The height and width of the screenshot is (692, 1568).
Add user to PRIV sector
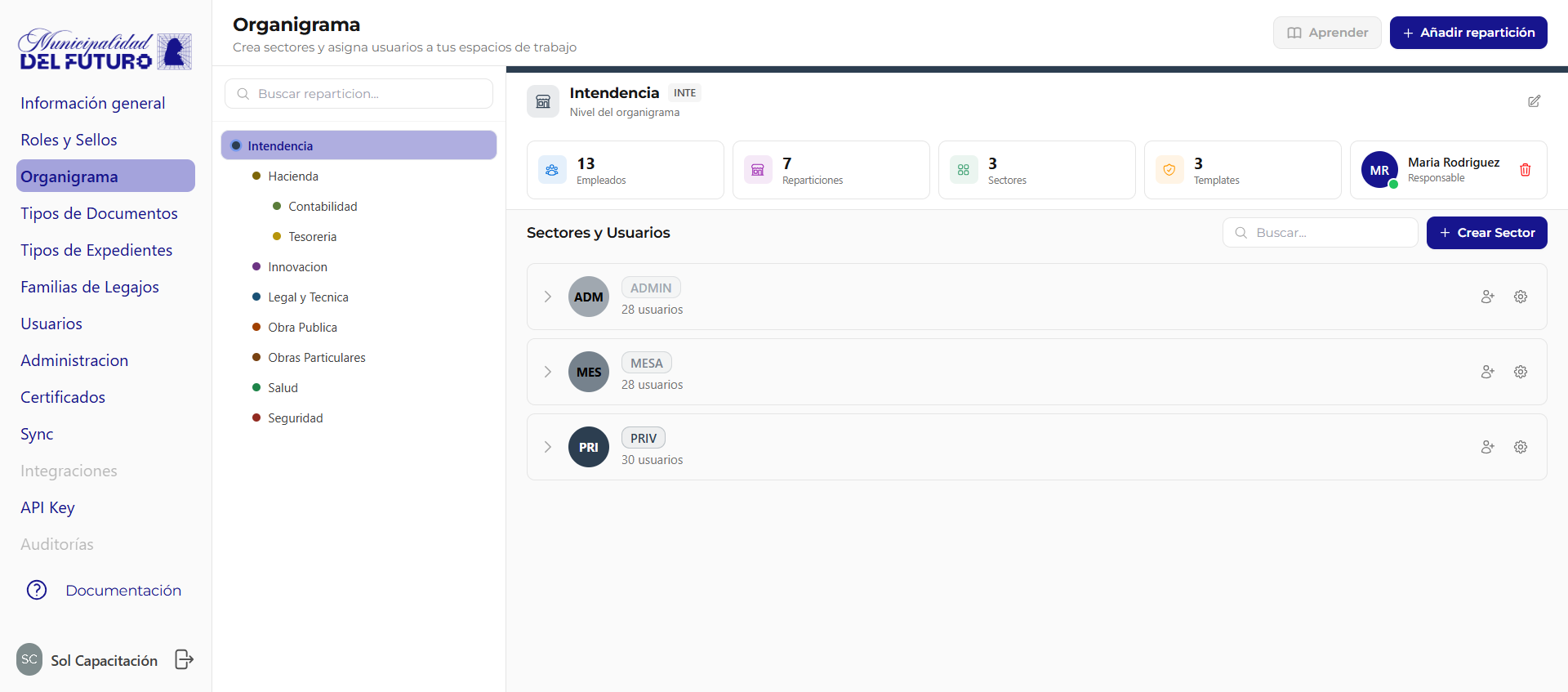click(1487, 447)
